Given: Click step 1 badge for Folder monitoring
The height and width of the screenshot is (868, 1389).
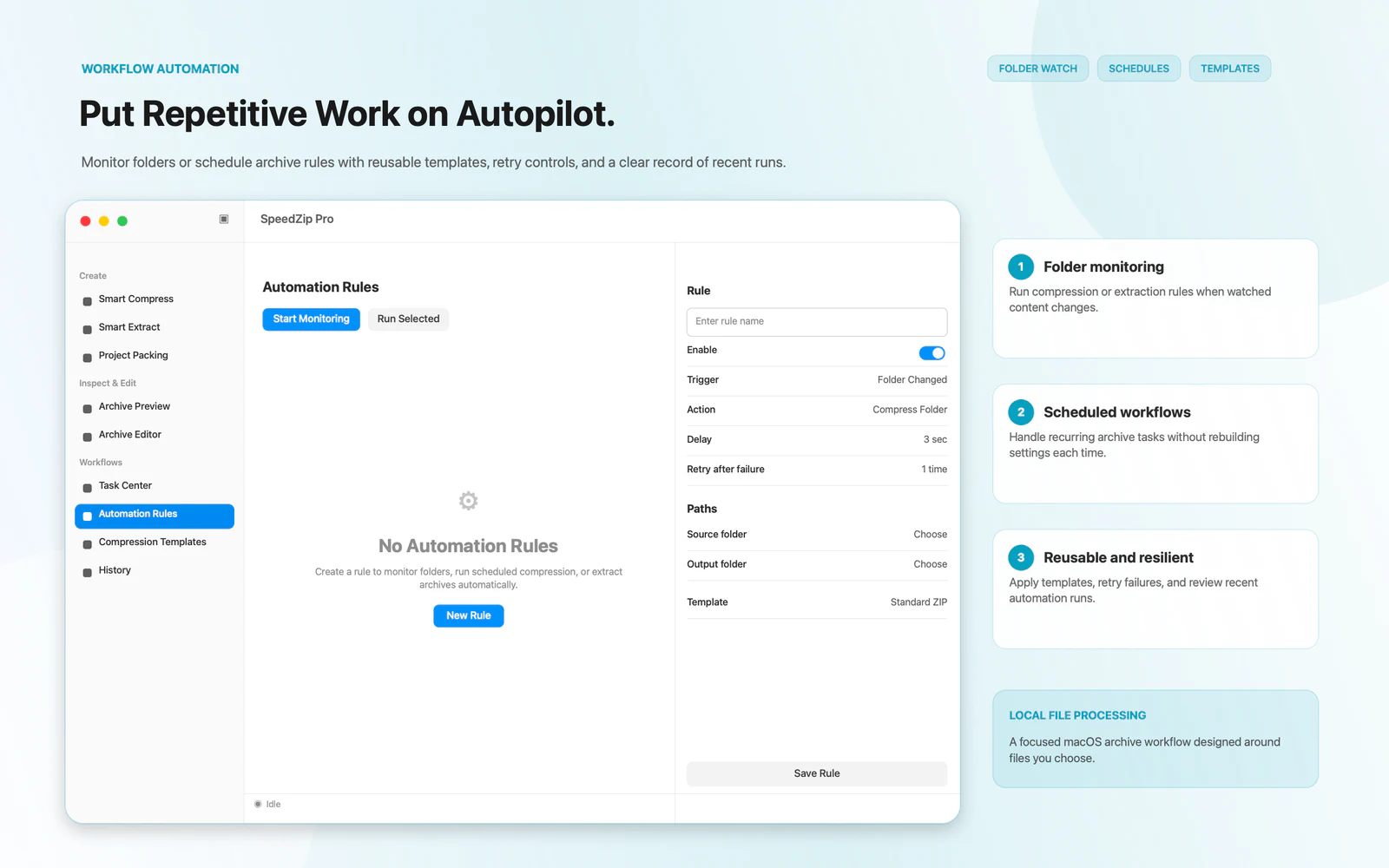Looking at the screenshot, I should [1021, 266].
